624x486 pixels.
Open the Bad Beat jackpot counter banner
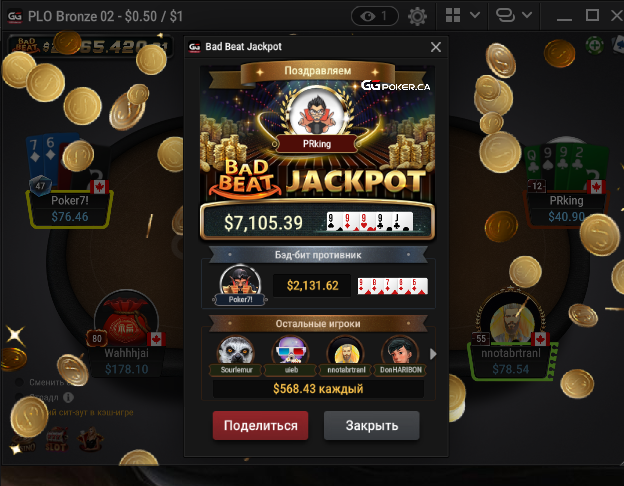pos(90,47)
